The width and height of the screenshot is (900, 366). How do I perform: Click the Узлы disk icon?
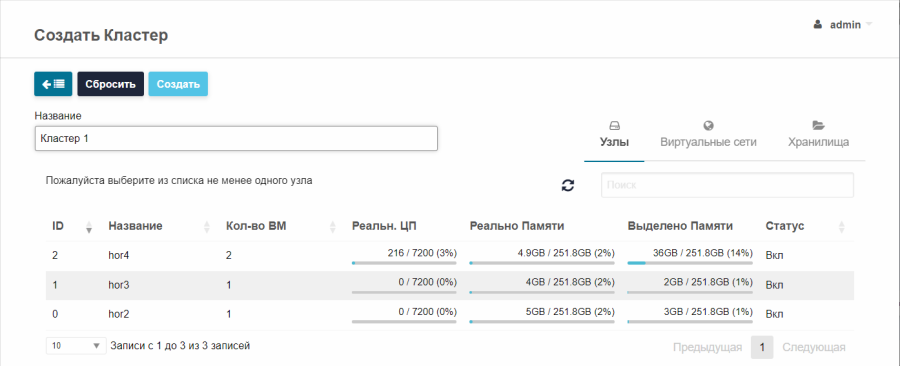coord(614,126)
